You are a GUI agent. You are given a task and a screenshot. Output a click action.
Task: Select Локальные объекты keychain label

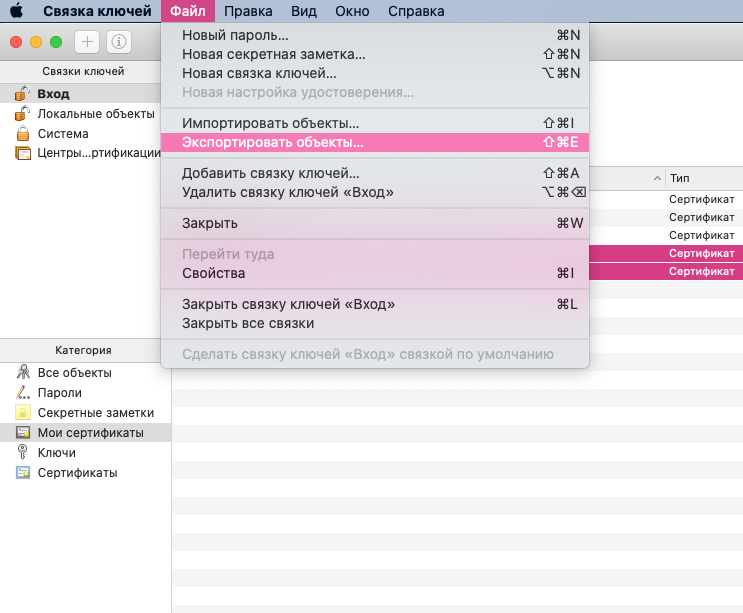[x=96, y=114]
